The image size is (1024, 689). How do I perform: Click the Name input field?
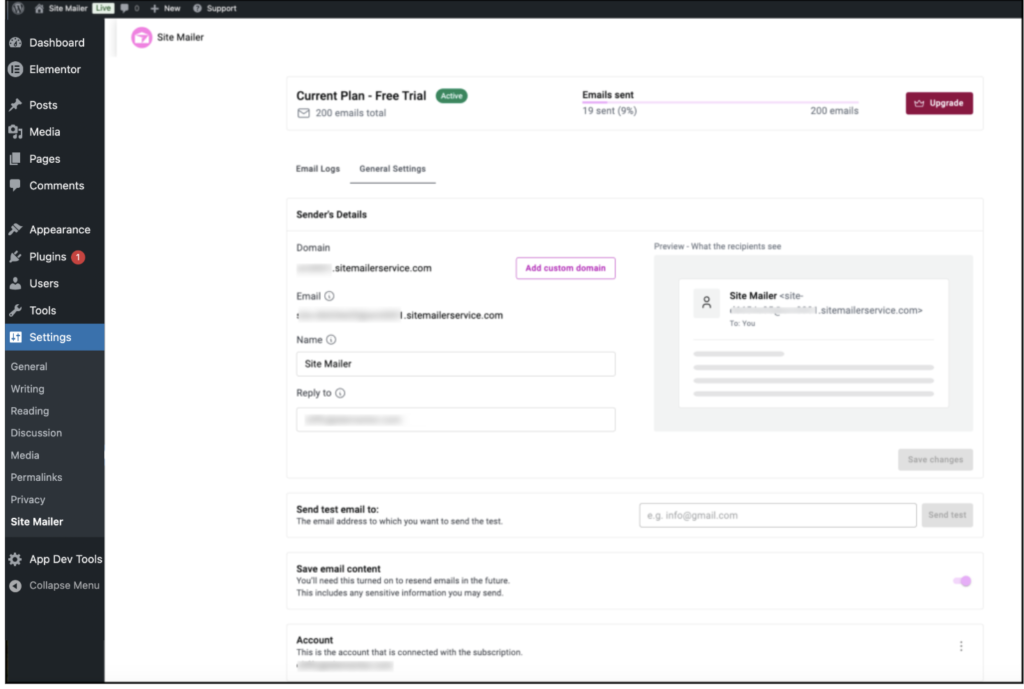pyautogui.click(x=455, y=364)
